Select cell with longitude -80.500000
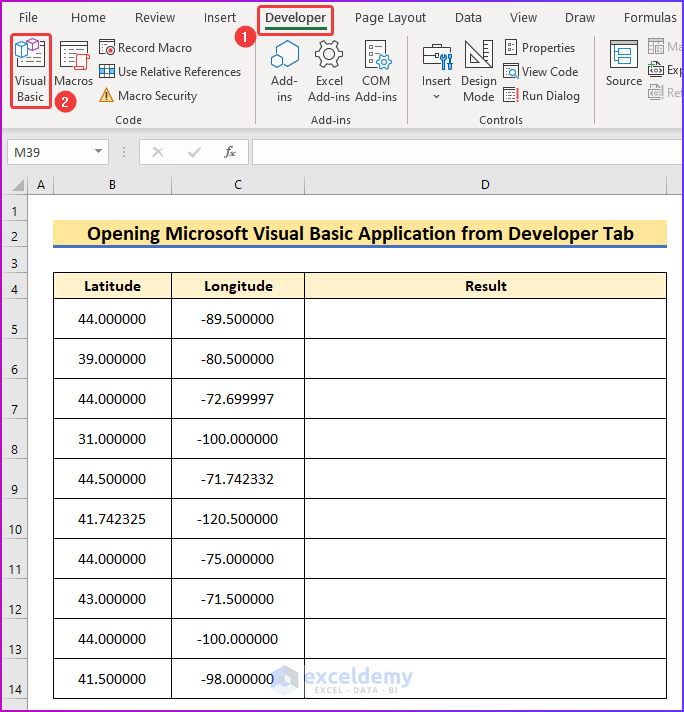The width and height of the screenshot is (684, 712). pos(238,359)
